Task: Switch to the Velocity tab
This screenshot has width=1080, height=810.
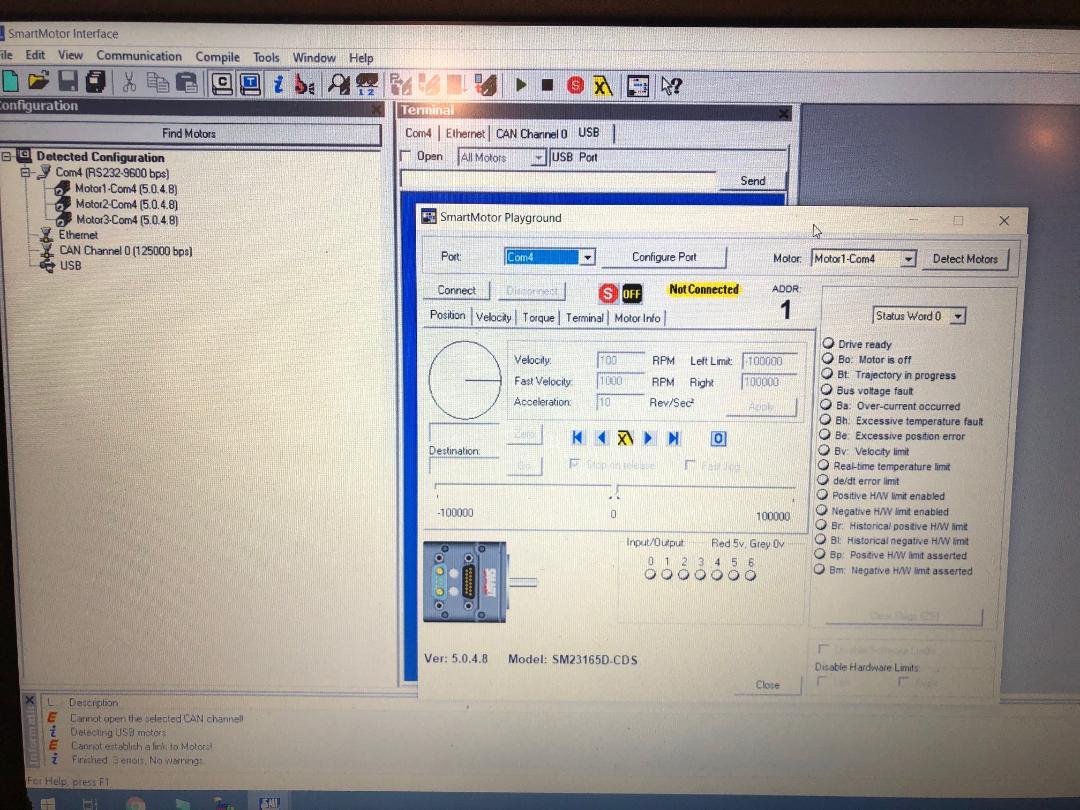Action: (493, 317)
